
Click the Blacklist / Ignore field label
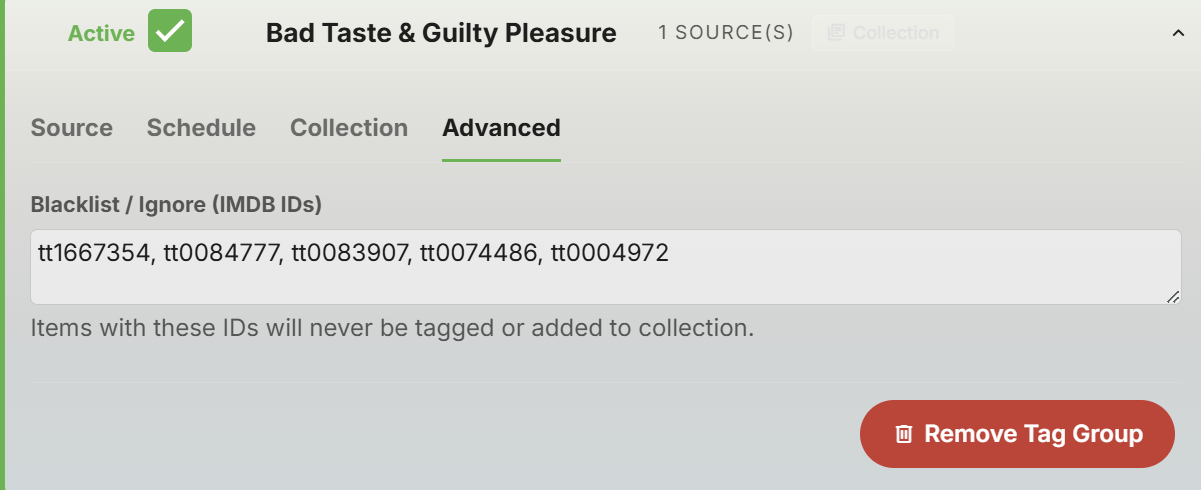pyautogui.click(x=176, y=205)
